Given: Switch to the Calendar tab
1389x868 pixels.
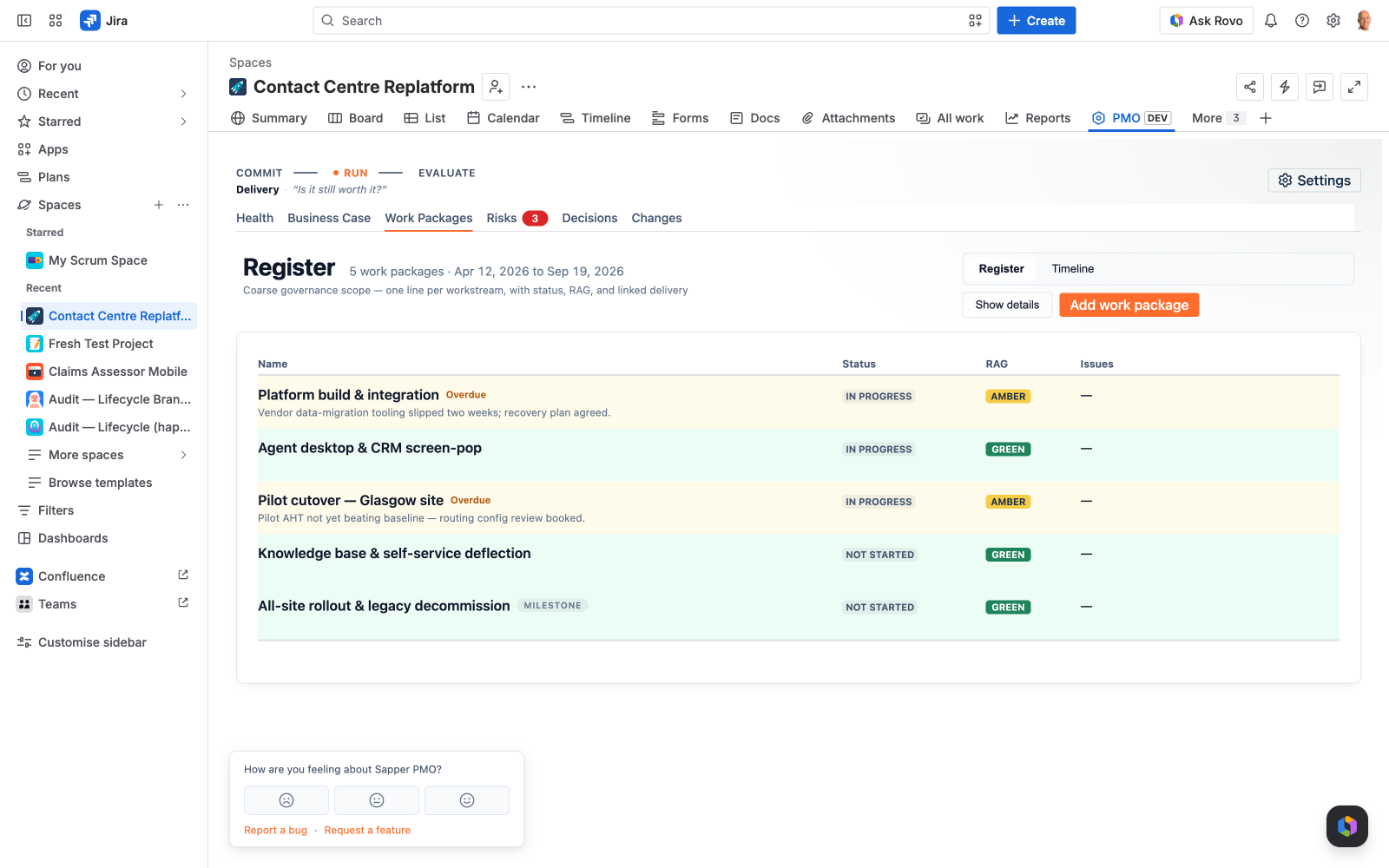Looking at the screenshot, I should pos(503,118).
